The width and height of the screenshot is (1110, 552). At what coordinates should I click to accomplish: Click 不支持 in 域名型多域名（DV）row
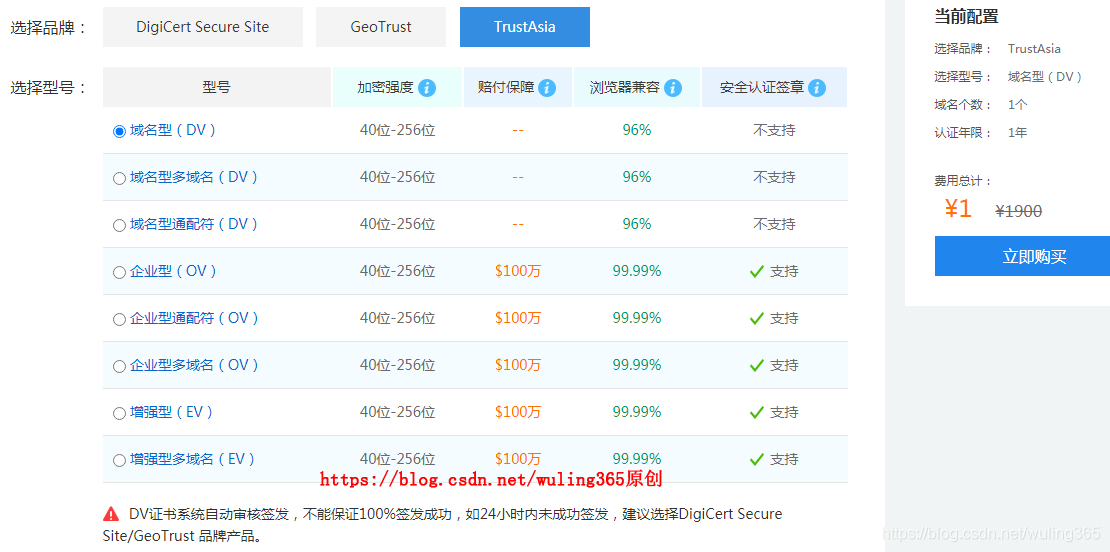tap(774, 177)
